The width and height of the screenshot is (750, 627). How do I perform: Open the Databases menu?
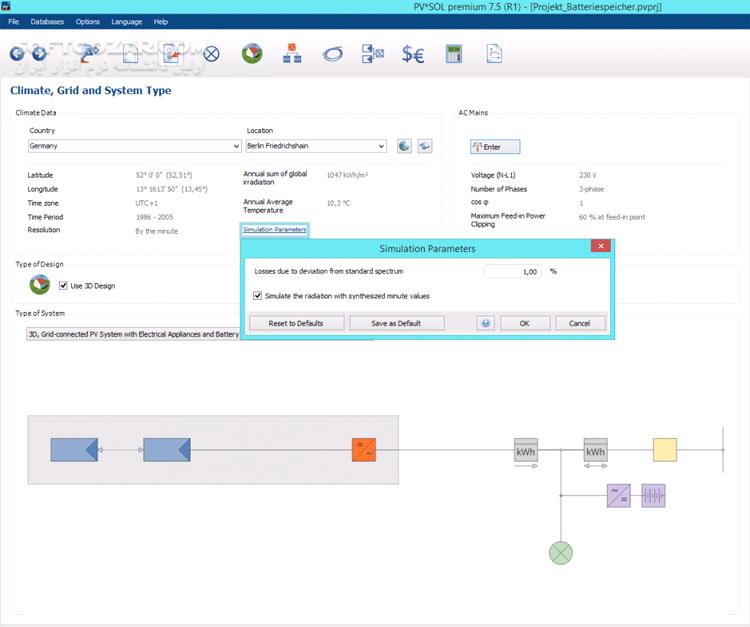pyautogui.click(x=47, y=22)
